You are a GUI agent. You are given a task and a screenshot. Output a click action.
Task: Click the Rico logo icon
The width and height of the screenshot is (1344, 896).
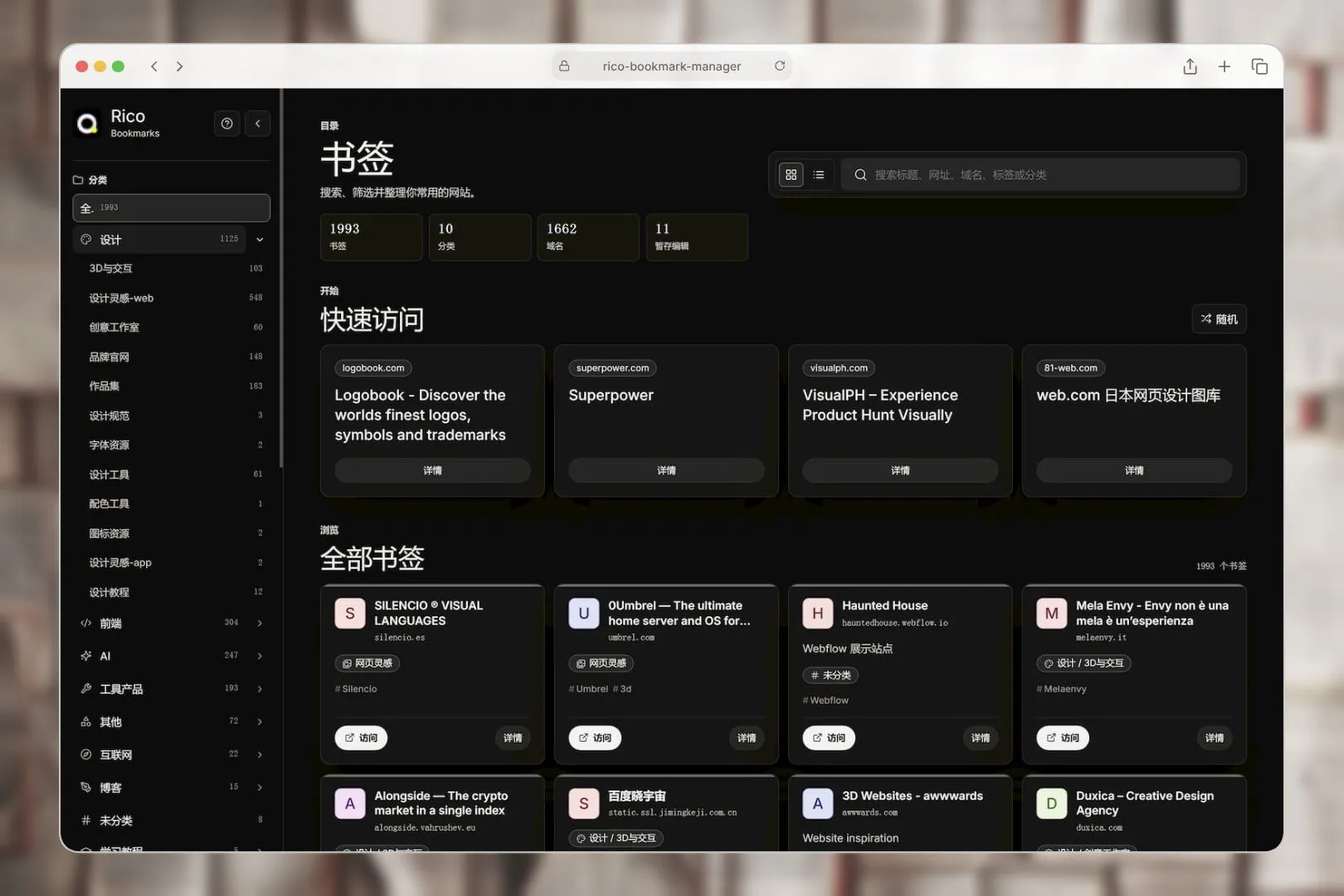[87, 124]
